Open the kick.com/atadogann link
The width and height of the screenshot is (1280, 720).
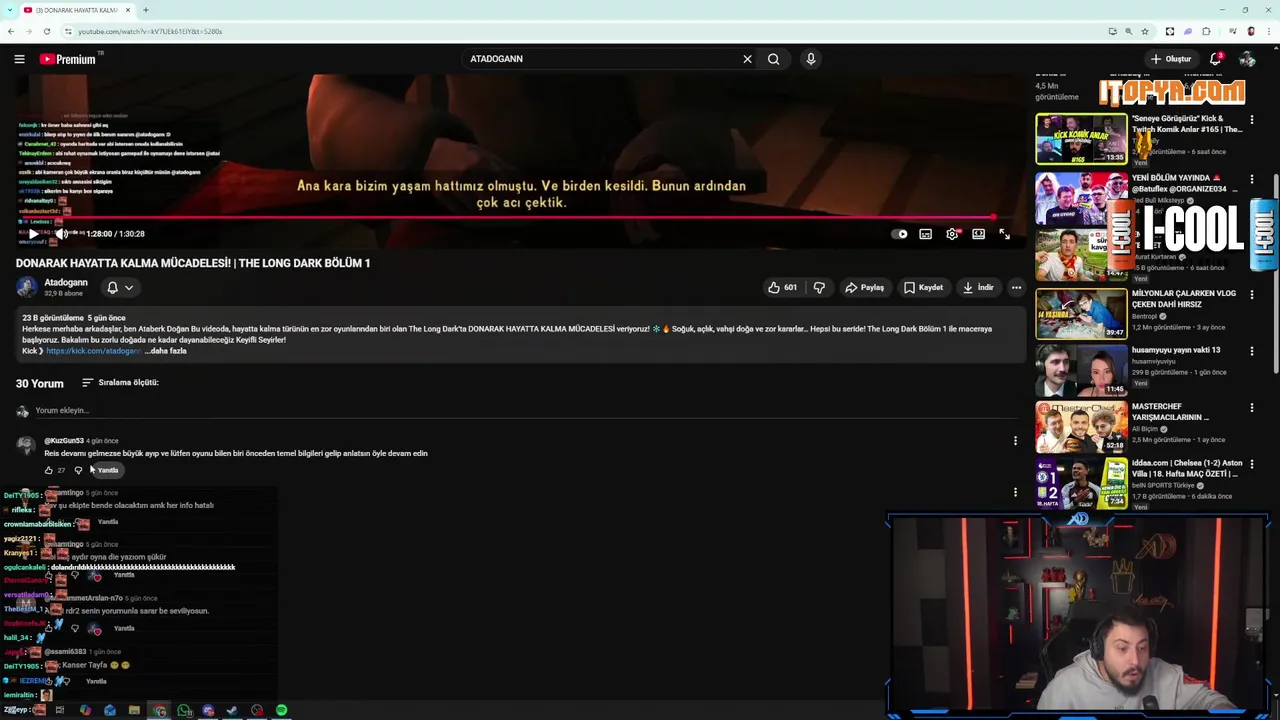click(93, 351)
